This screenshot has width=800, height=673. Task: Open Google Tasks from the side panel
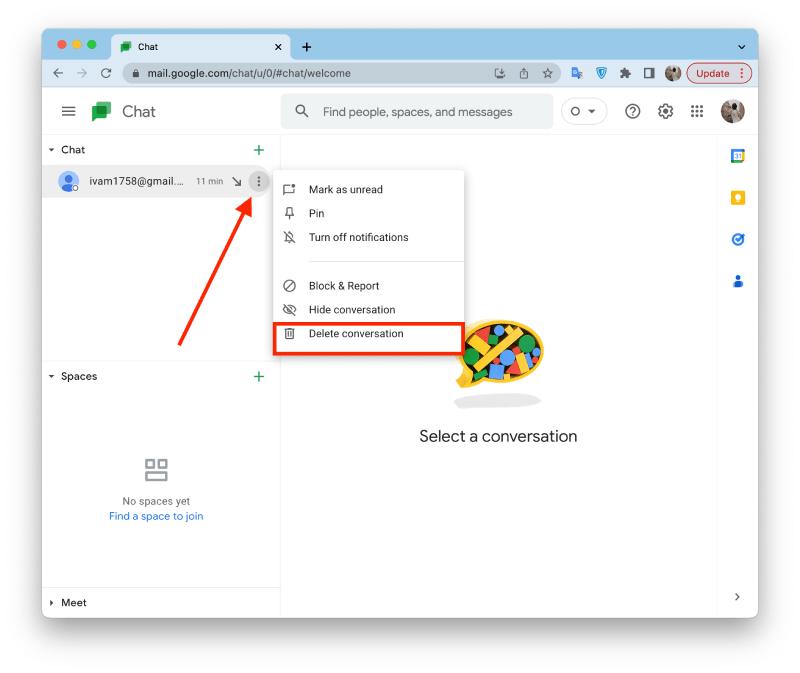(737, 239)
